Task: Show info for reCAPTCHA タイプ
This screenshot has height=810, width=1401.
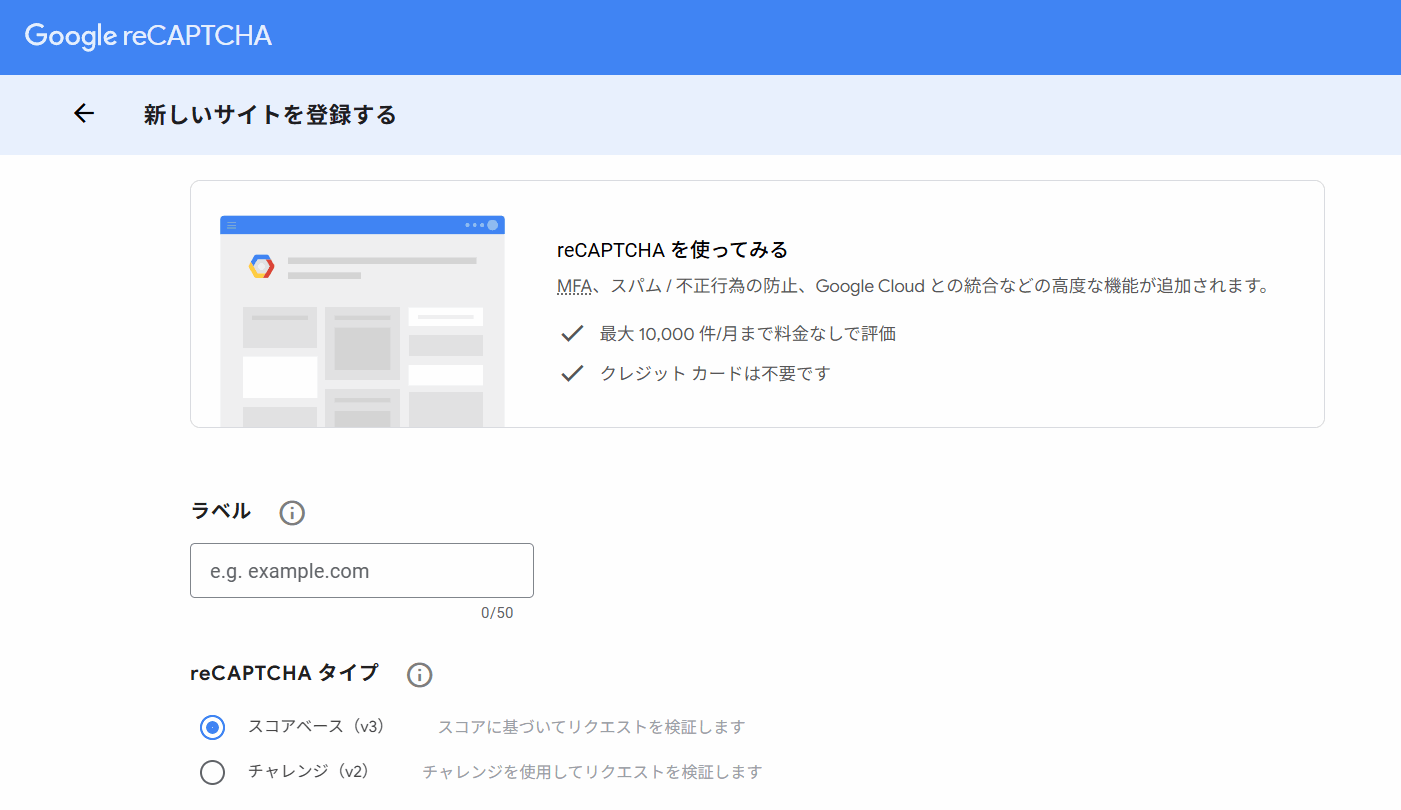Action: tap(420, 675)
